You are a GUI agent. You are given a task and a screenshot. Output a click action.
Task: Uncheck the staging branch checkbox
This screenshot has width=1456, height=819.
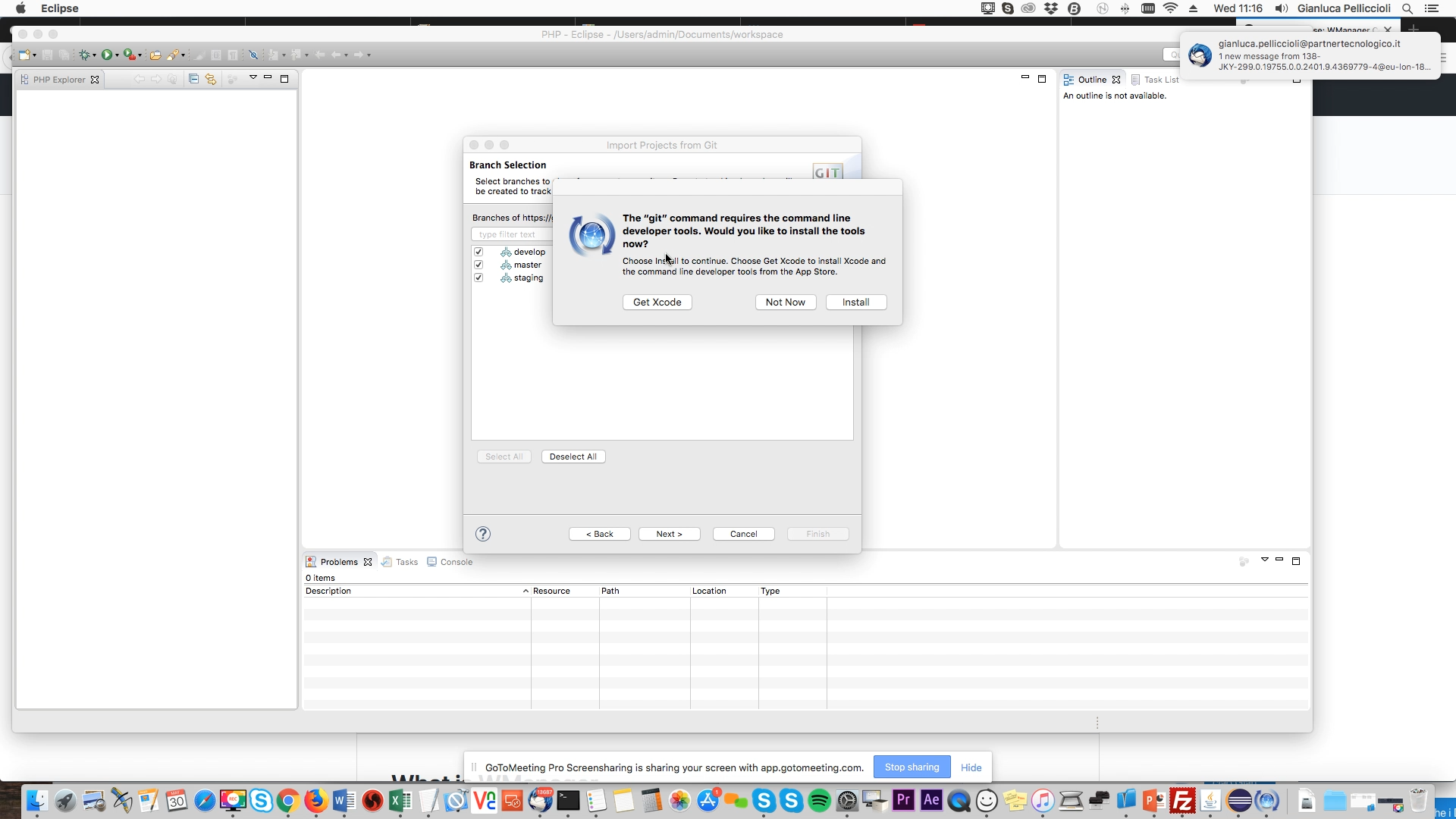point(479,278)
